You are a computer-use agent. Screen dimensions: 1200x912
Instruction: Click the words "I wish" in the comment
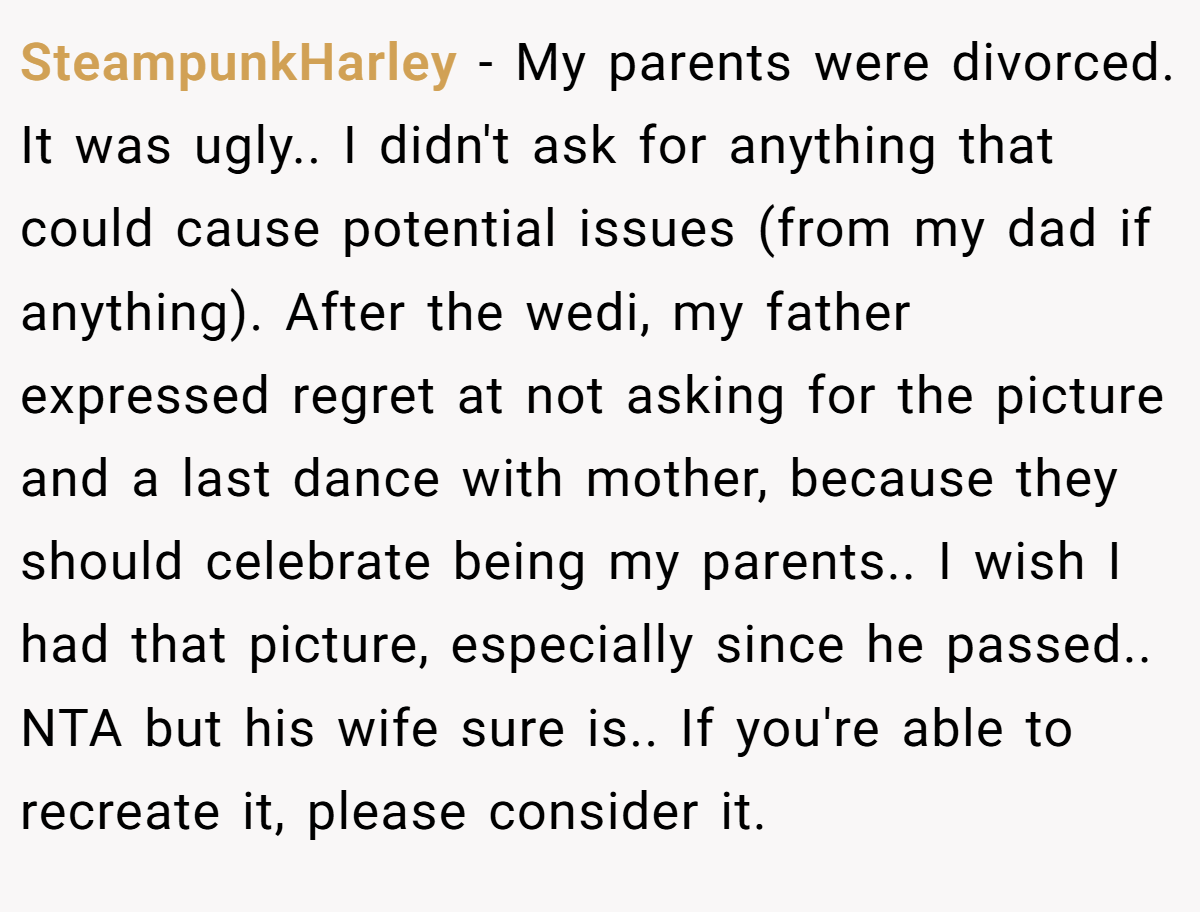(x=1030, y=561)
